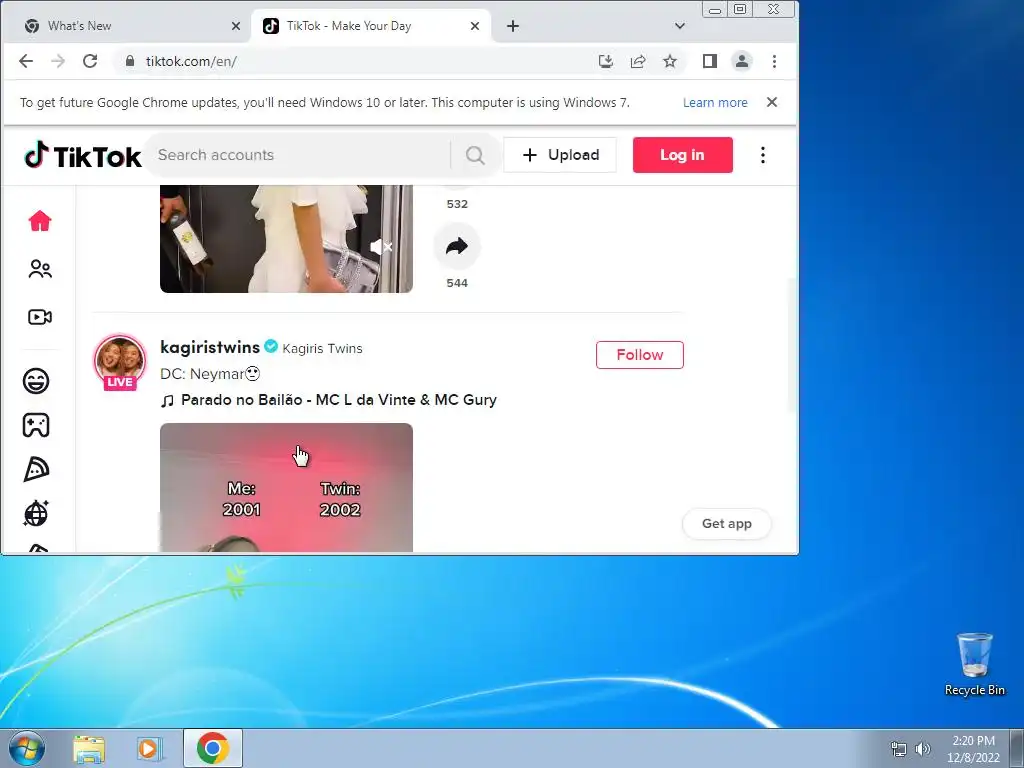Close the TikTok tab

[x=475, y=26]
